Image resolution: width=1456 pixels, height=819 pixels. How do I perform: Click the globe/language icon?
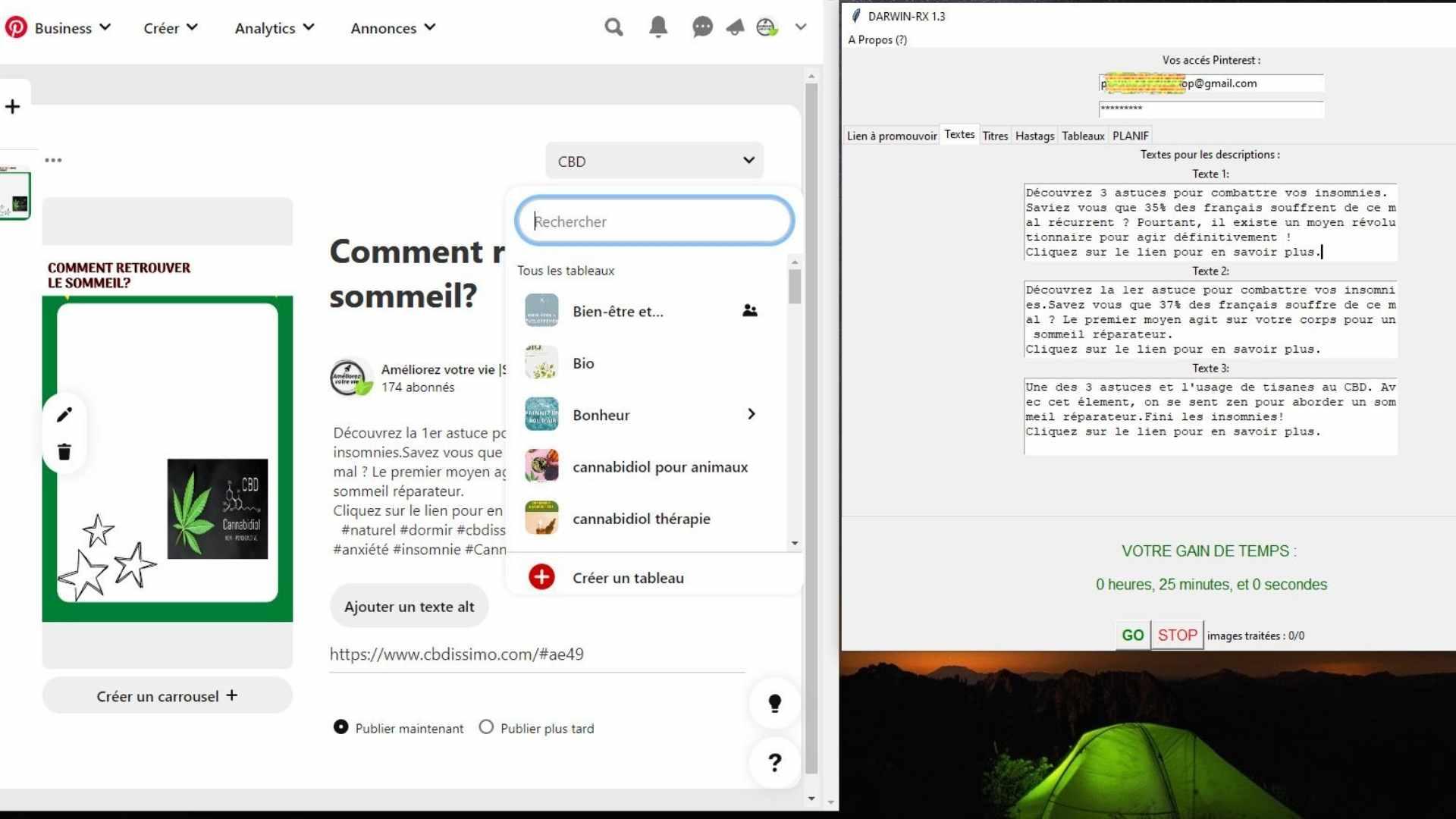pyautogui.click(x=766, y=27)
